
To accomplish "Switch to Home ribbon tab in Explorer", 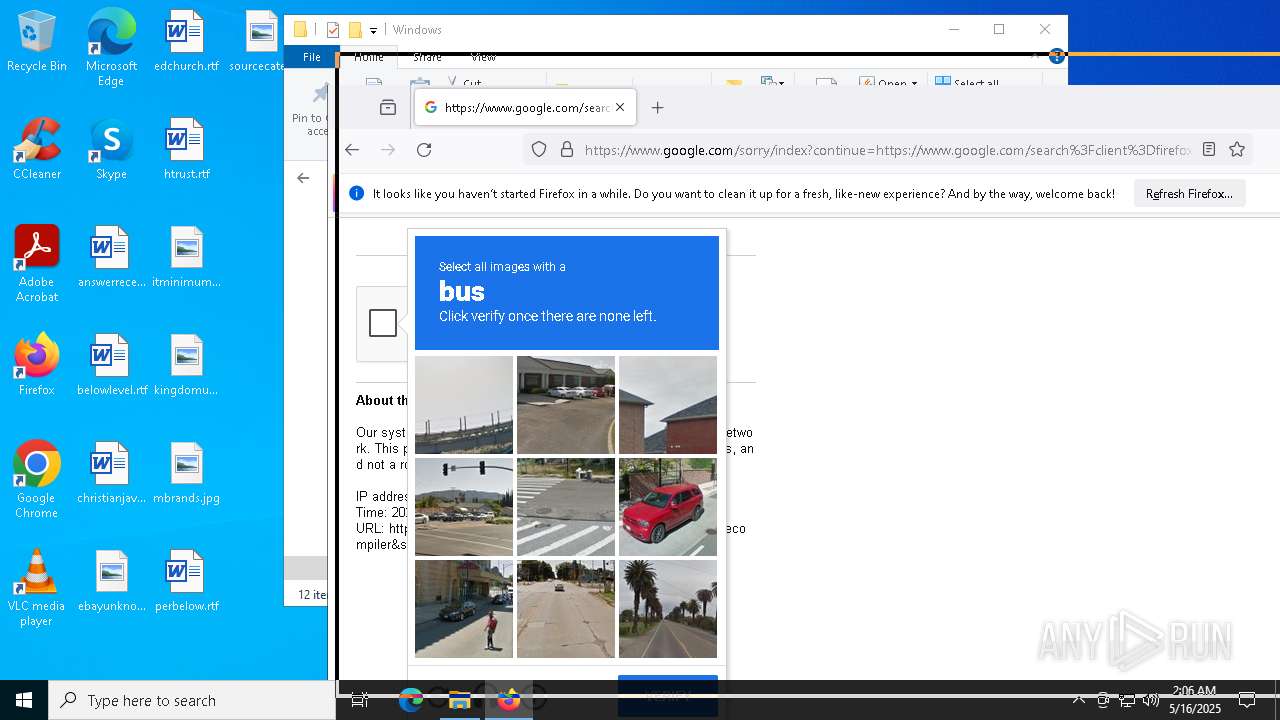I will coord(368,57).
